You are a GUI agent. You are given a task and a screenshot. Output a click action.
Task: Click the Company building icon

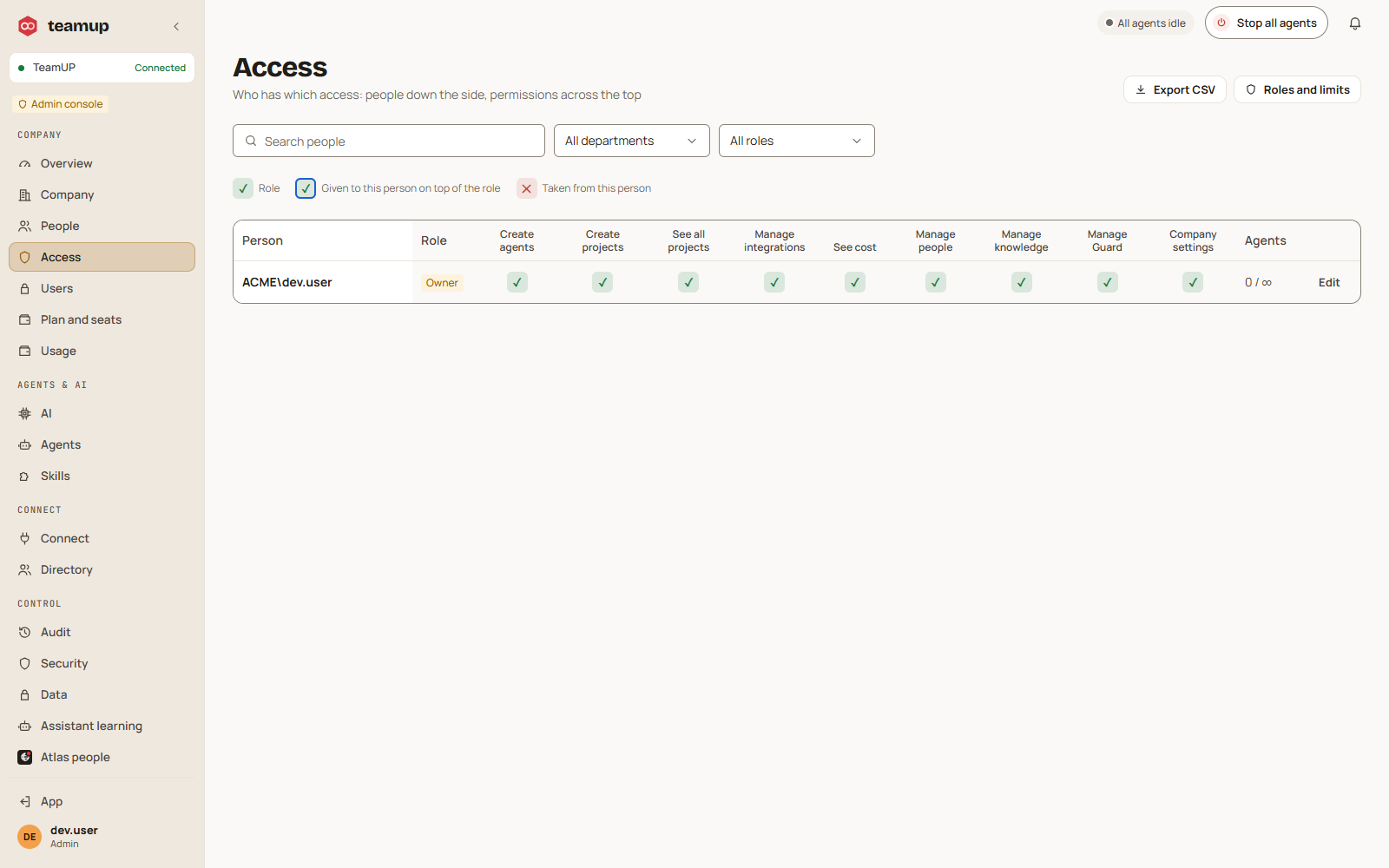[25, 194]
